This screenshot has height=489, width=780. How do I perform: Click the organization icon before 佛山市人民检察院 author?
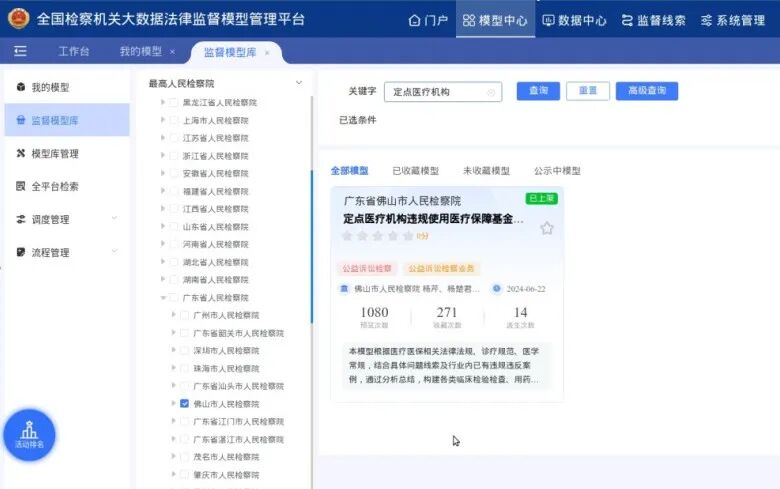coord(344,289)
